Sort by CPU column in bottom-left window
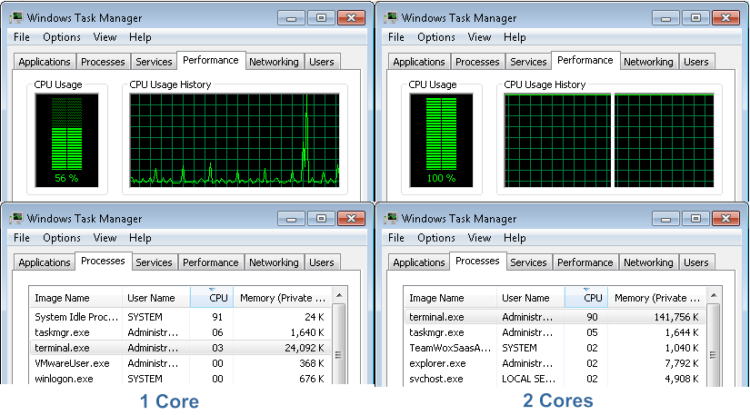This screenshot has height=415, width=750. click(x=212, y=298)
